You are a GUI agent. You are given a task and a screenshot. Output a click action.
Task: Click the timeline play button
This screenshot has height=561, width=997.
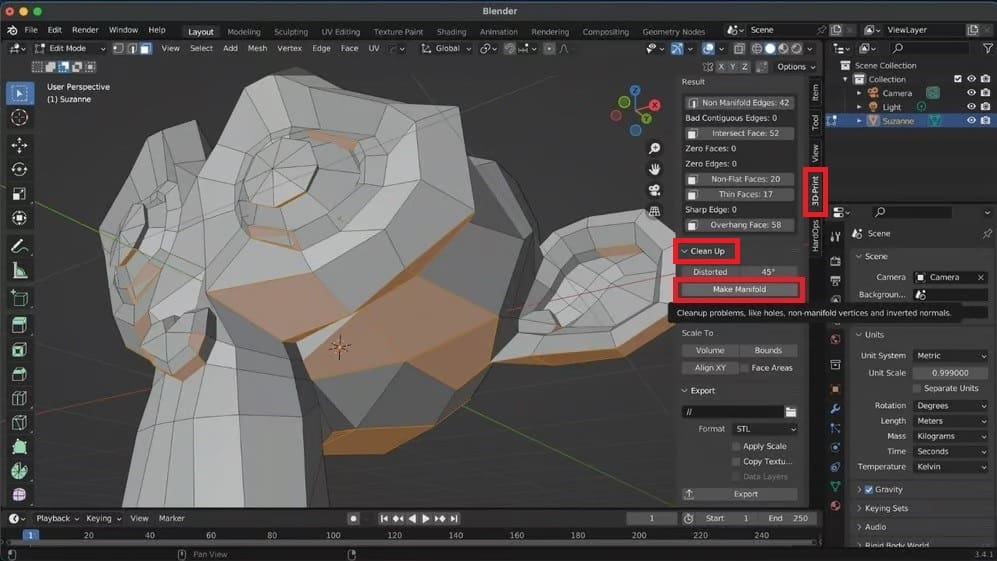coord(426,519)
